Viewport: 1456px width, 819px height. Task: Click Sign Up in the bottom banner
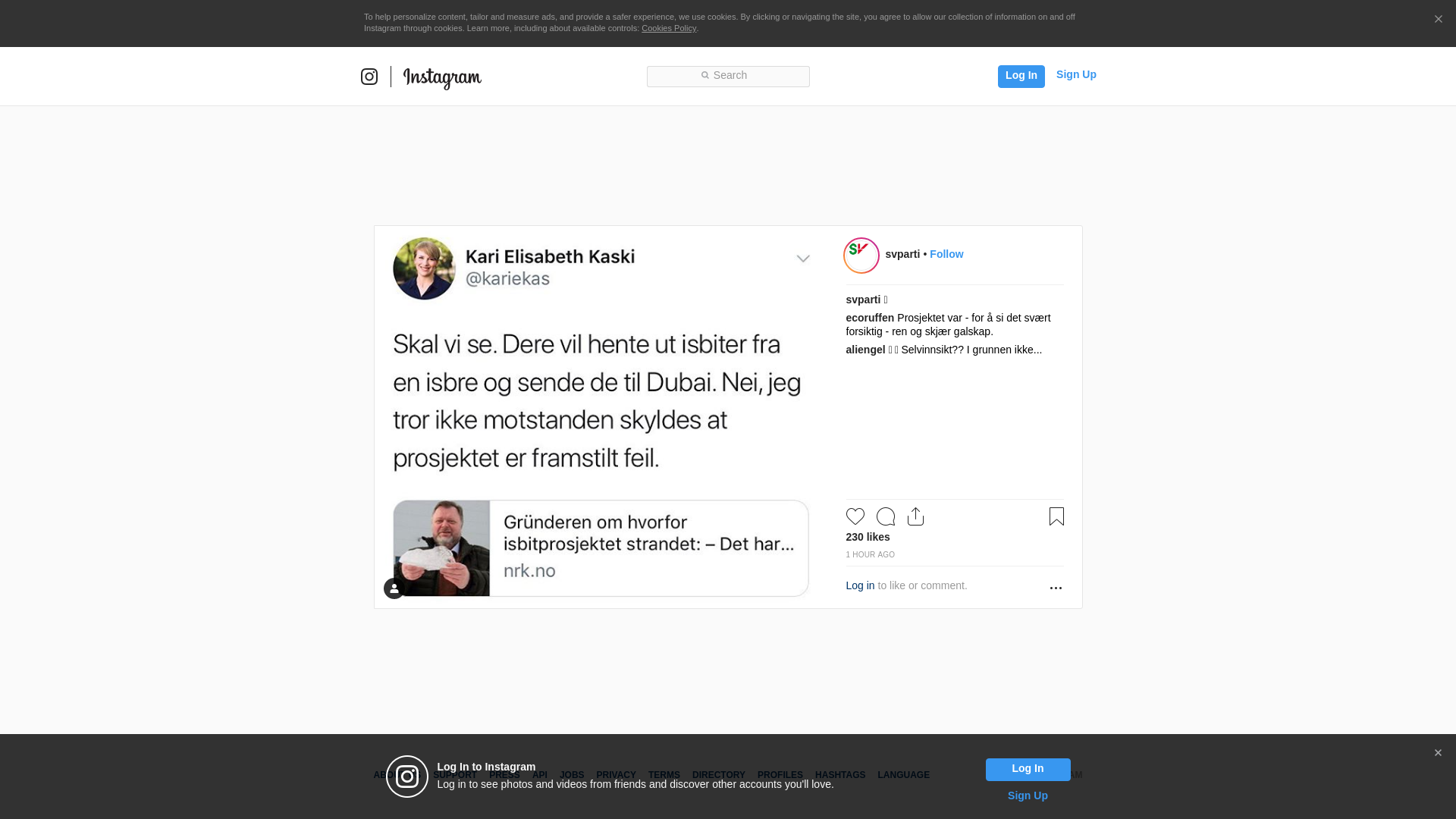(1028, 795)
